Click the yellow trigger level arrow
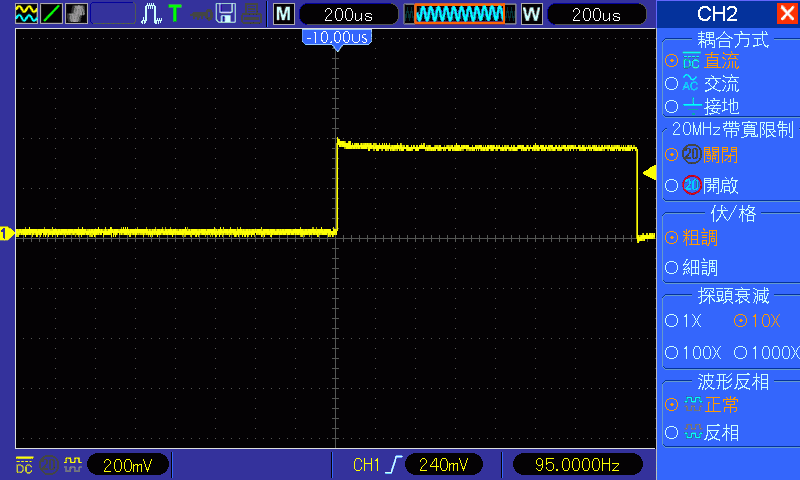 pyautogui.click(x=649, y=172)
